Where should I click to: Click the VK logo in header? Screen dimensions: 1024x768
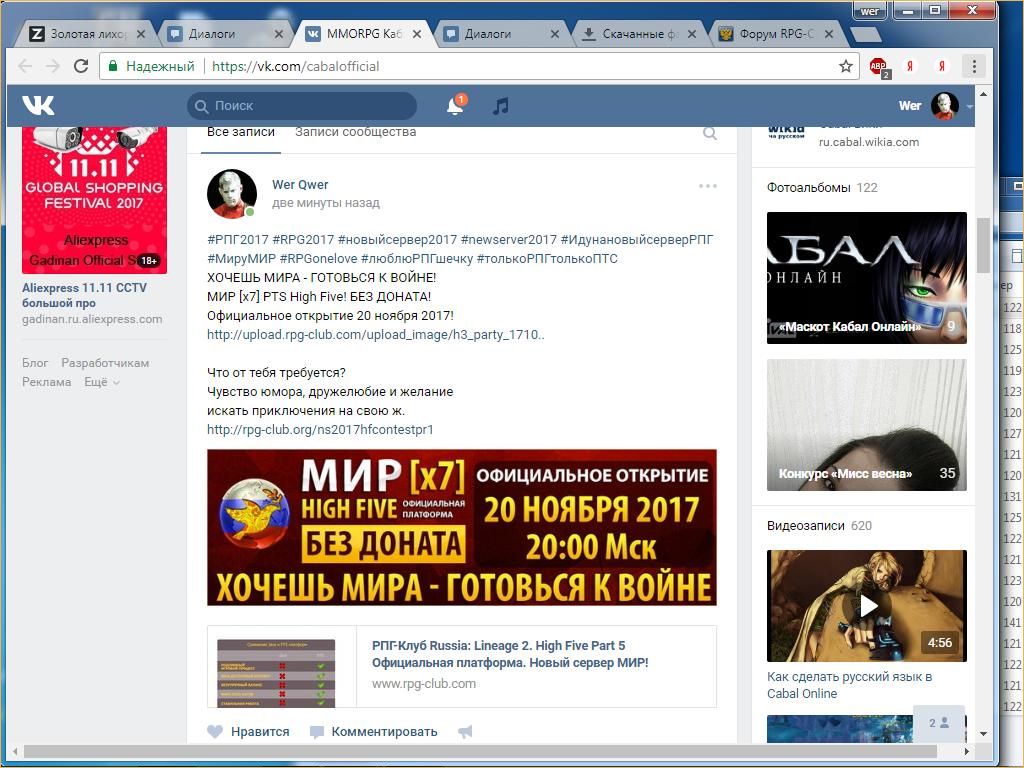[x=38, y=105]
